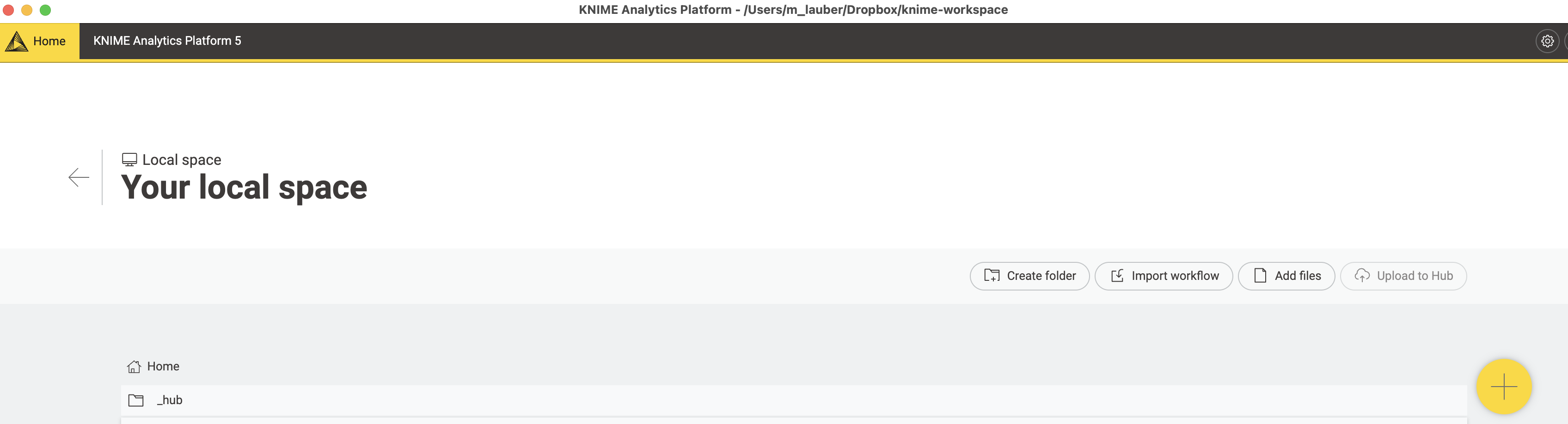
Task: Click the Your local space heading
Action: pos(244,188)
